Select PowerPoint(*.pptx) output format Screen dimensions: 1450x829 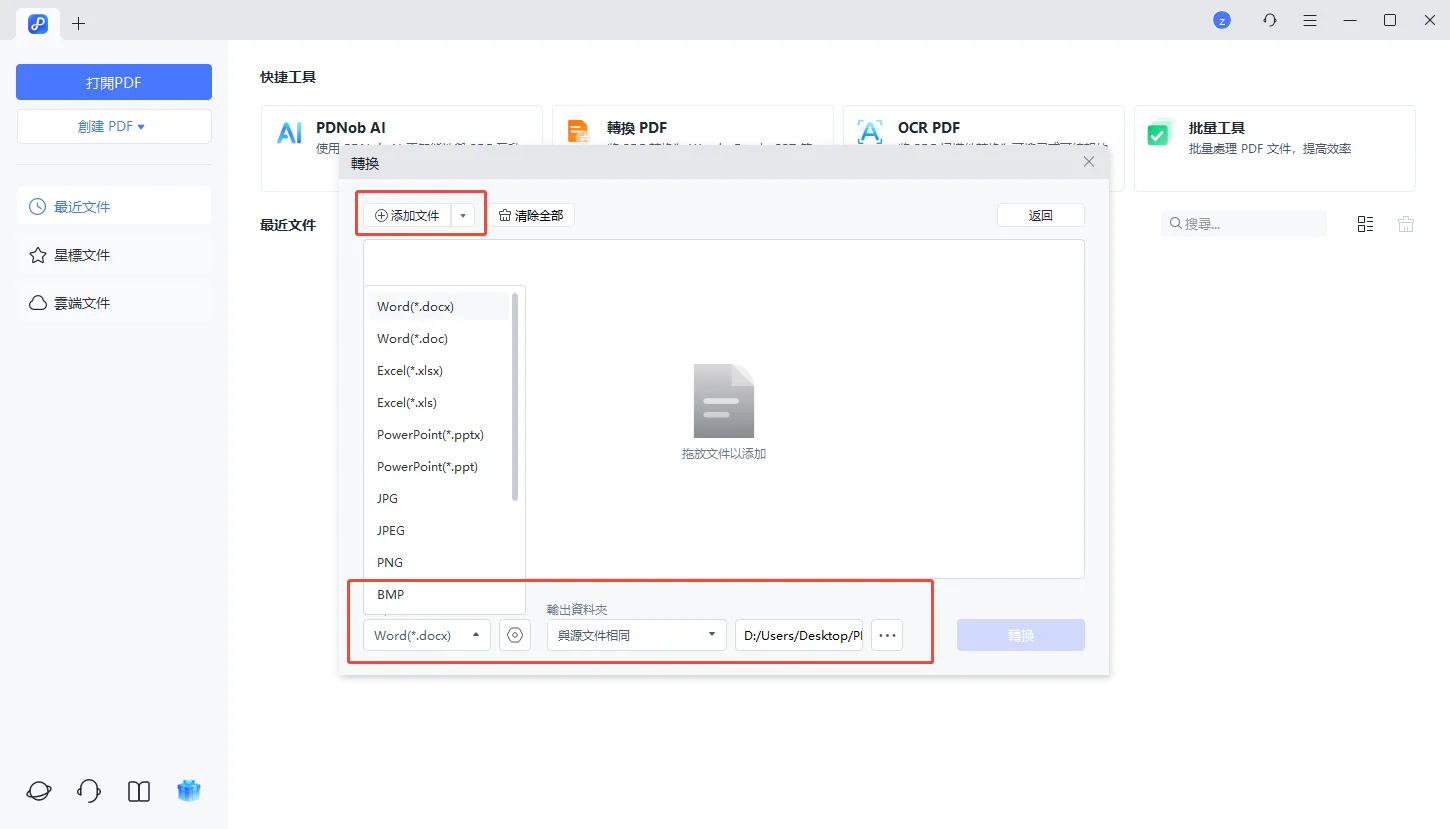point(430,434)
